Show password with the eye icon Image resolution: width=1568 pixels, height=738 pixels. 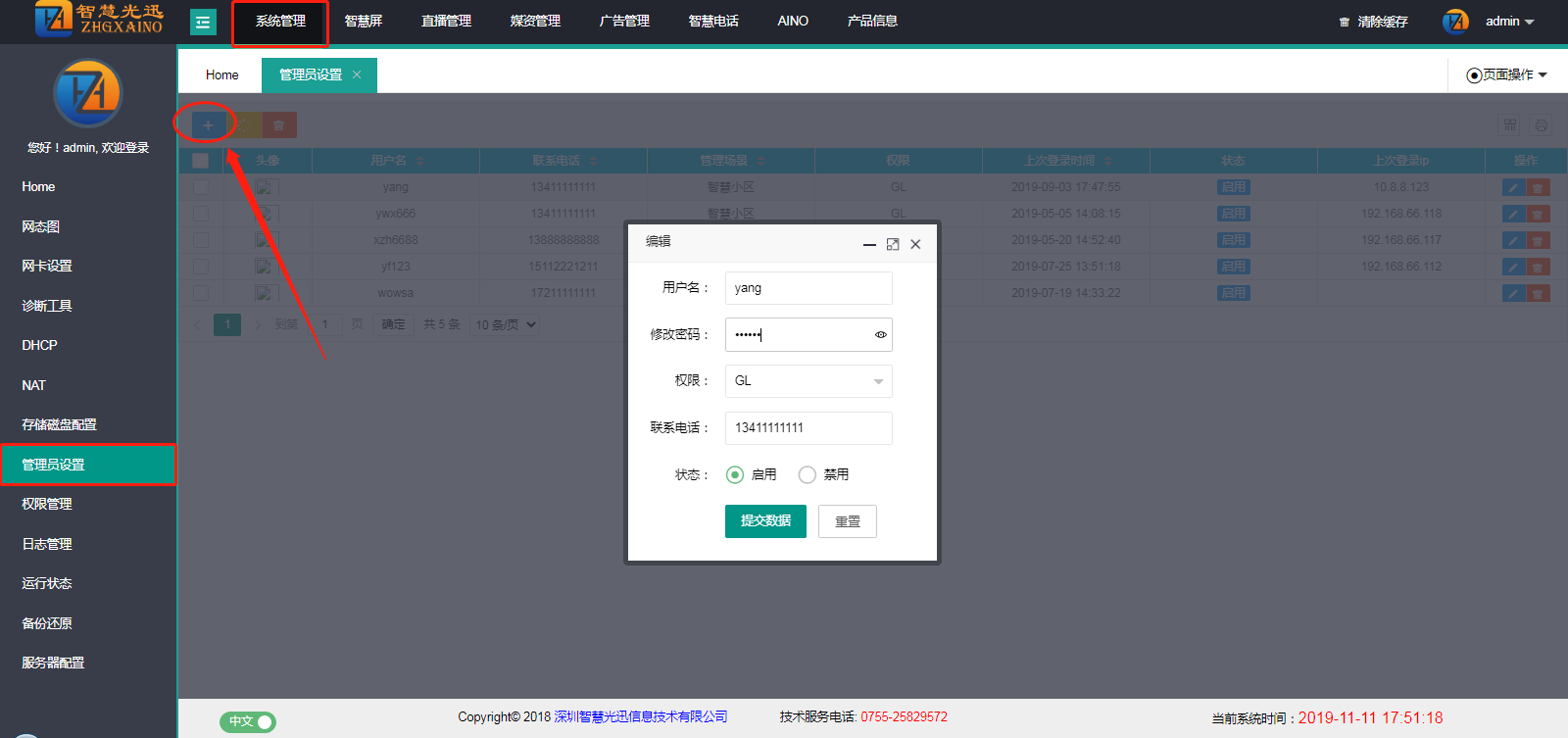tap(880, 335)
